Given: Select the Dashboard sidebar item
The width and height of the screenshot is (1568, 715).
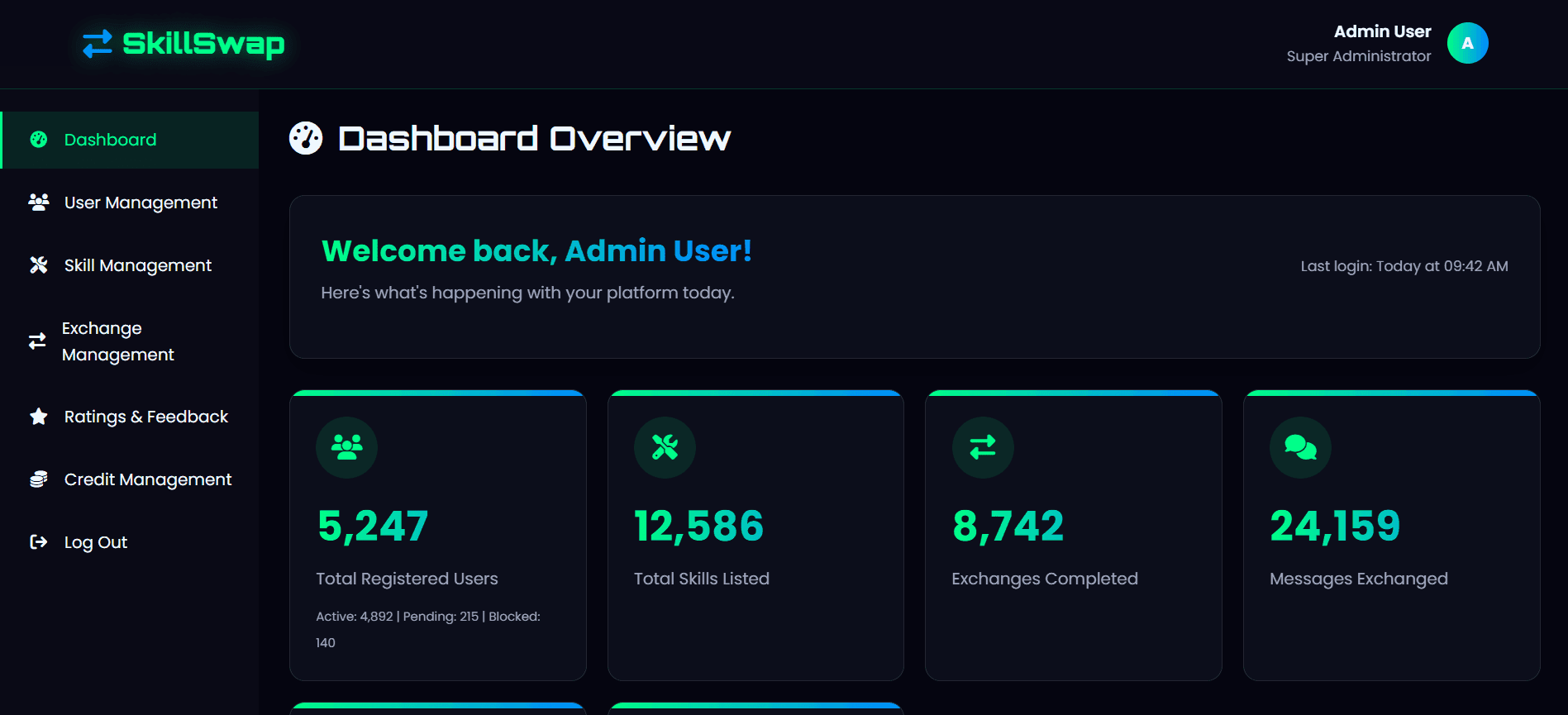Looking at the screenshot, I should (x=130, y=140).
